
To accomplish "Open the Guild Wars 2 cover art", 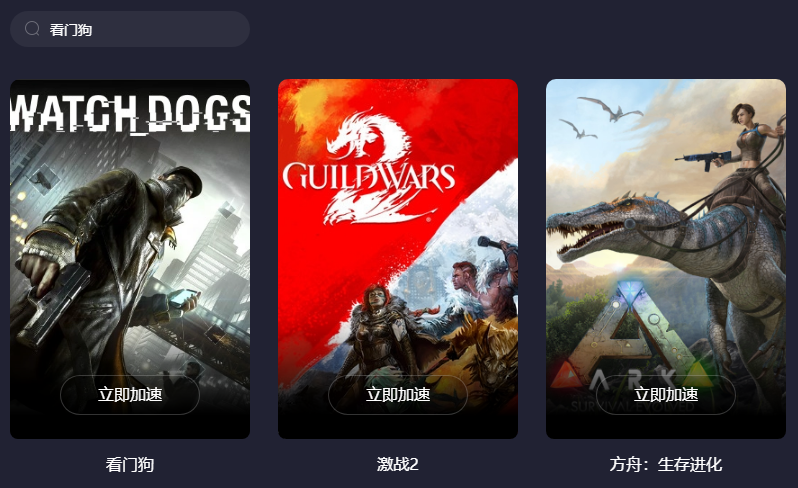I will point(398,259).
